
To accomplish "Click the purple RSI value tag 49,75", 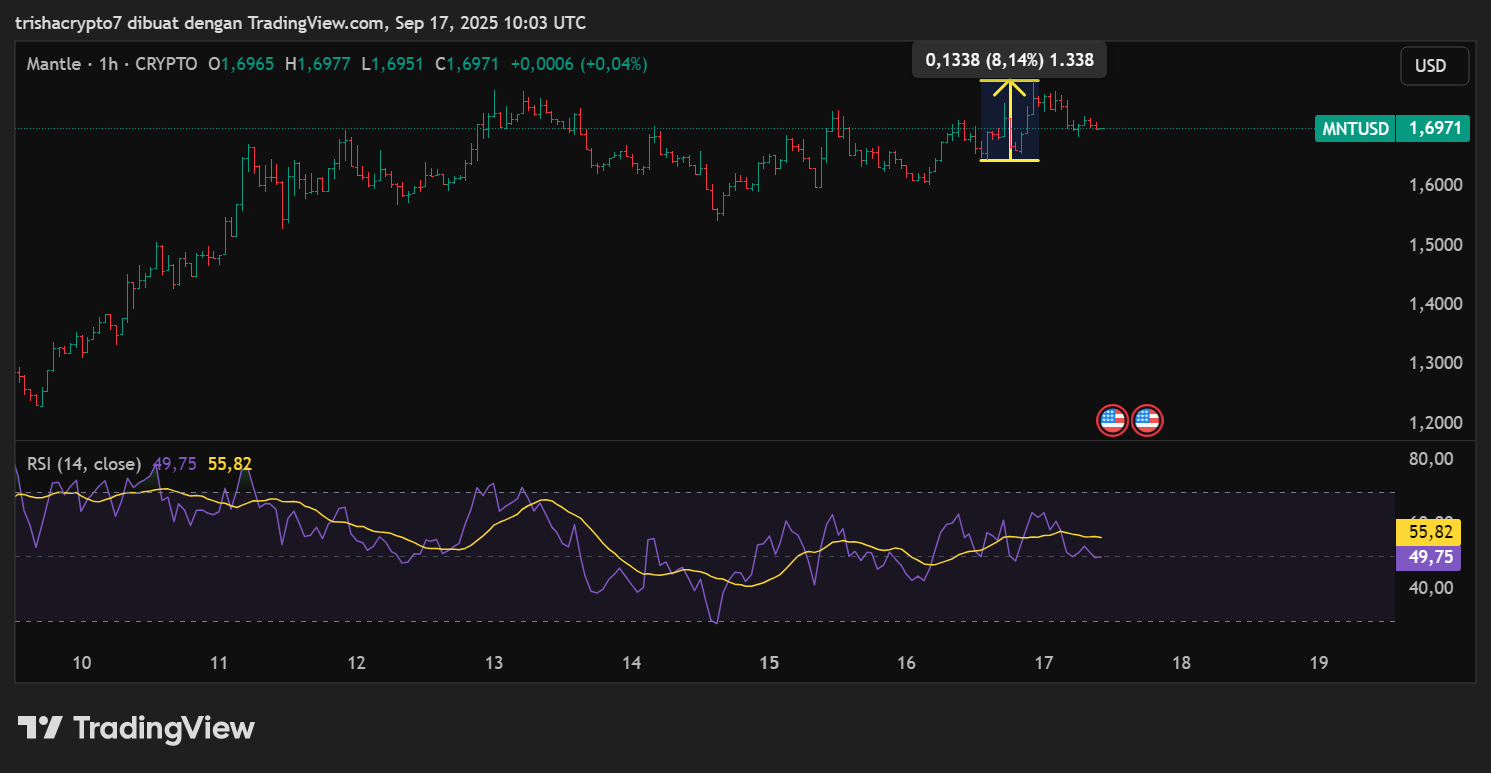I will pyautogui.click(x=1427, y=557).
